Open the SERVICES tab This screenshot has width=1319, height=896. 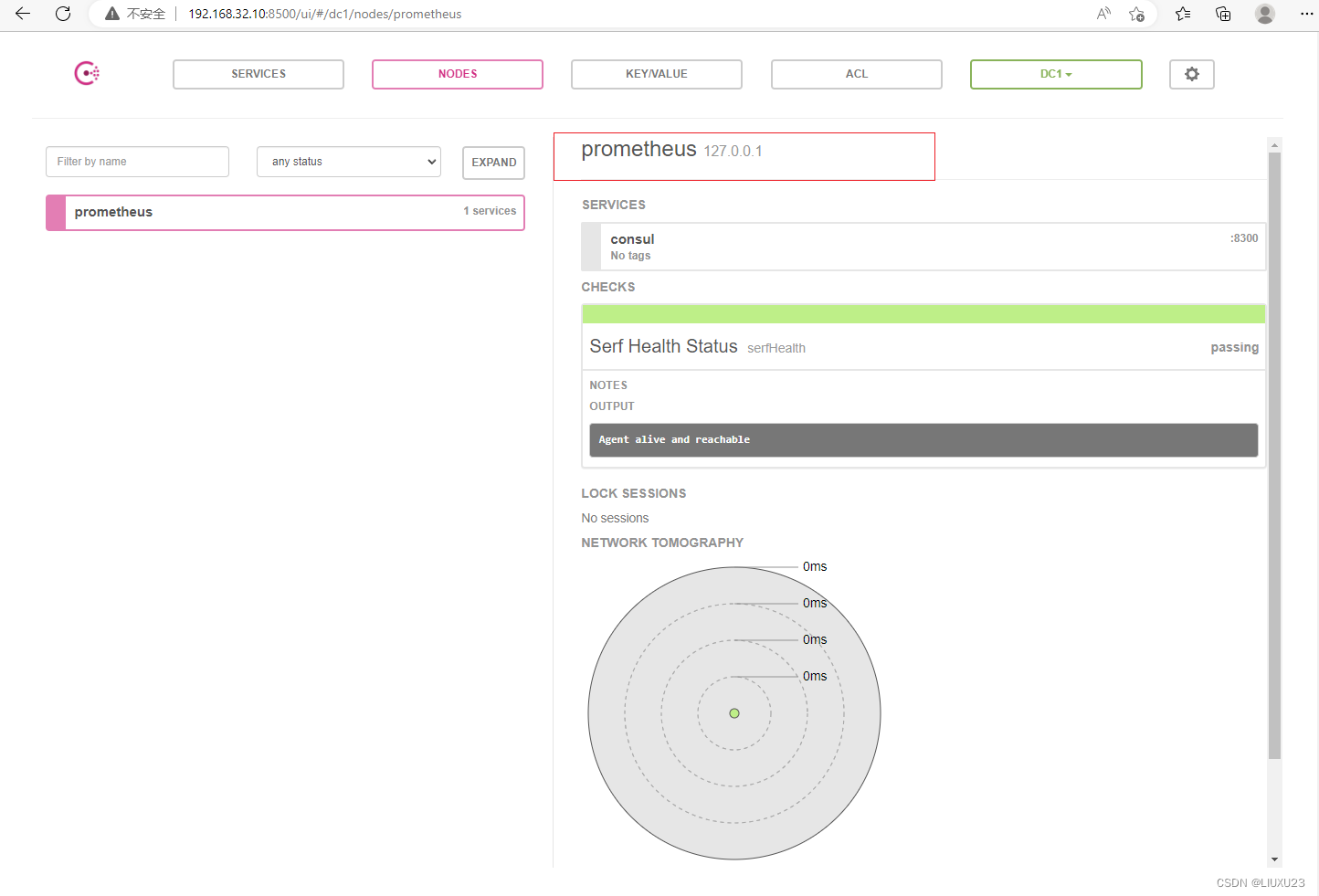(x=259, y=74)
